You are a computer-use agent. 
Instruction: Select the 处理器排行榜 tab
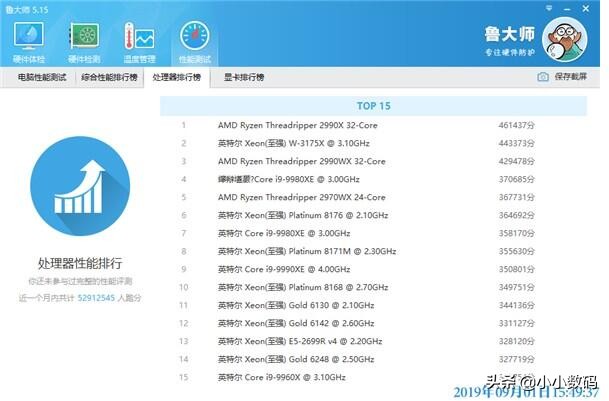click(x=177, y=77)
